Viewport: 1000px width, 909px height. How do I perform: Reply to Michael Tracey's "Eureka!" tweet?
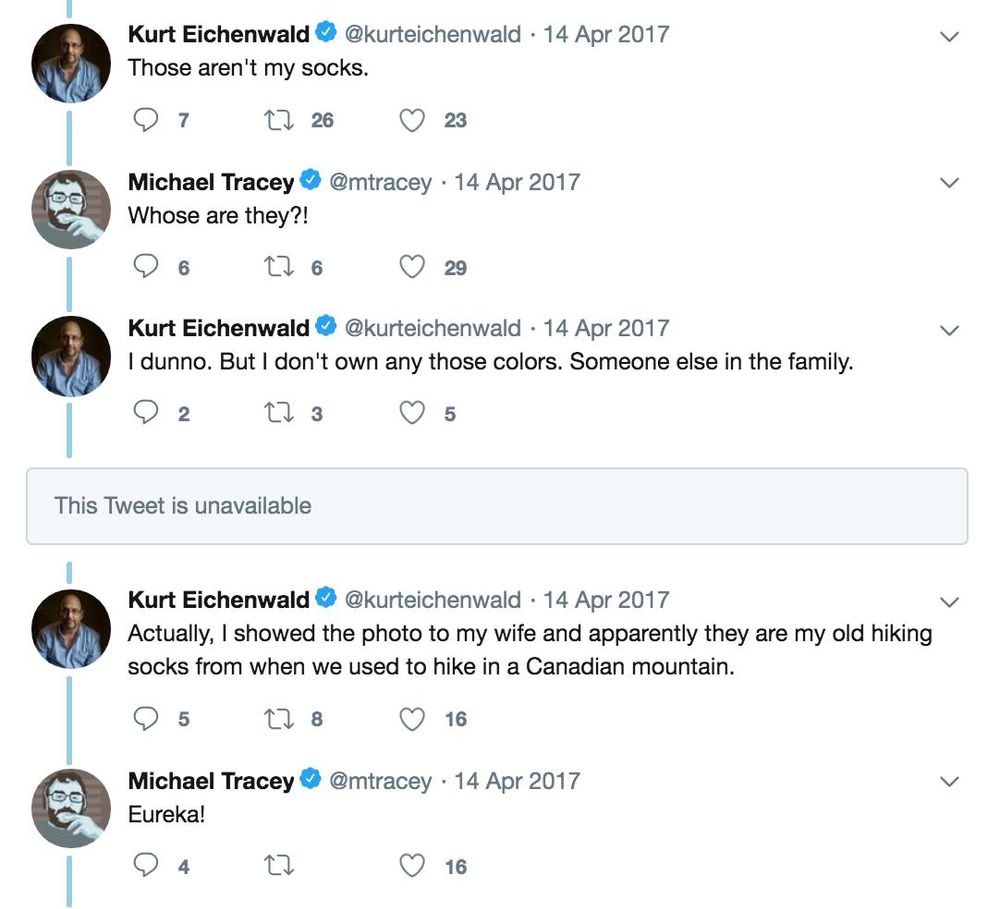tap(145, 865)
